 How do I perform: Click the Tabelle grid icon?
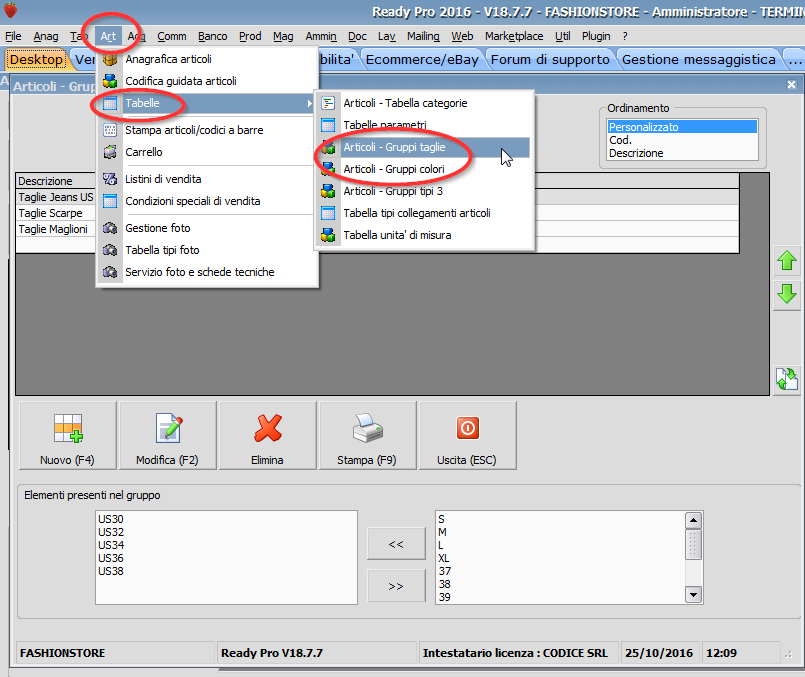(110, 103)
